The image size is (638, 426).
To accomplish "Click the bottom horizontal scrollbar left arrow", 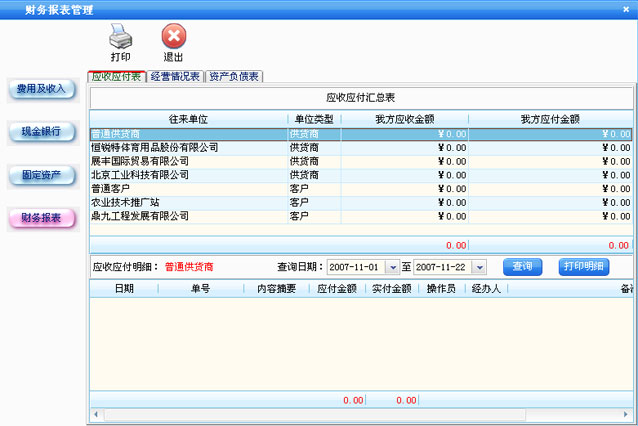I will 96,414.
